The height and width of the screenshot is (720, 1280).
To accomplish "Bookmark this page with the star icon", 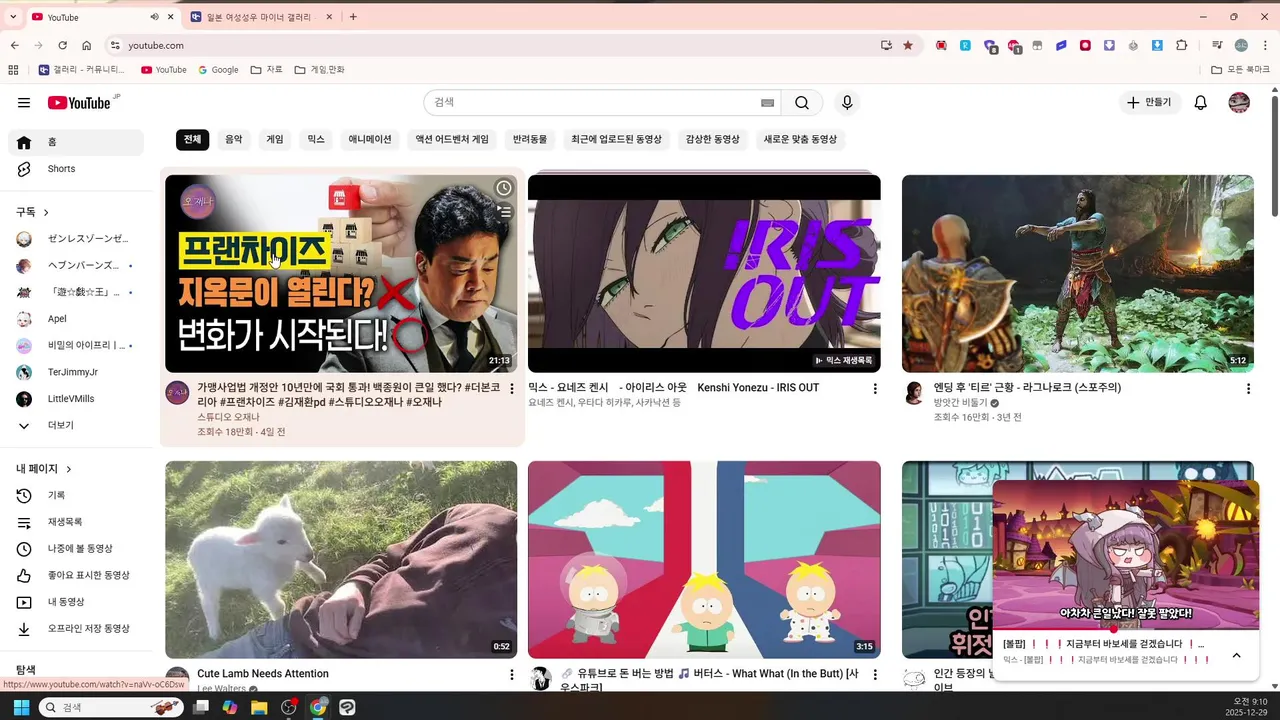I will click(x=908, y=45).
